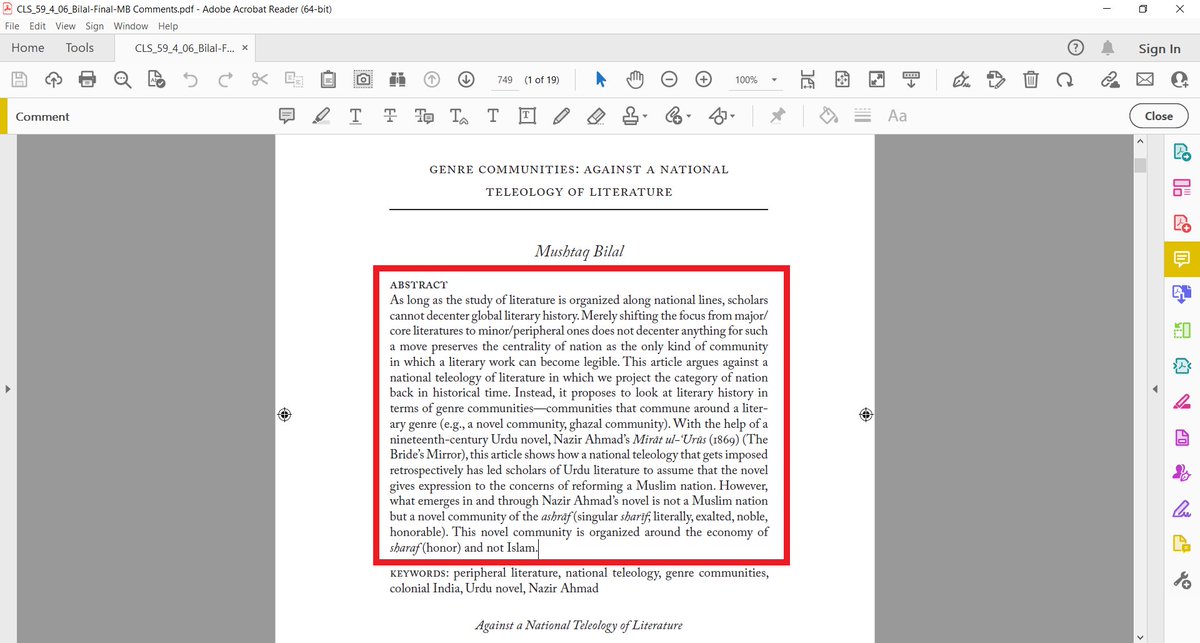Screen dimensions: 1200x643
Task: Select the Pencil drawing tool
Action: click(561, 116)
